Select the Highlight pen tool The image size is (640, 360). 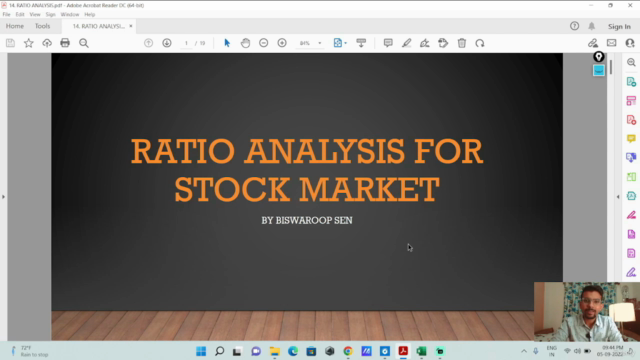[406, 43]
